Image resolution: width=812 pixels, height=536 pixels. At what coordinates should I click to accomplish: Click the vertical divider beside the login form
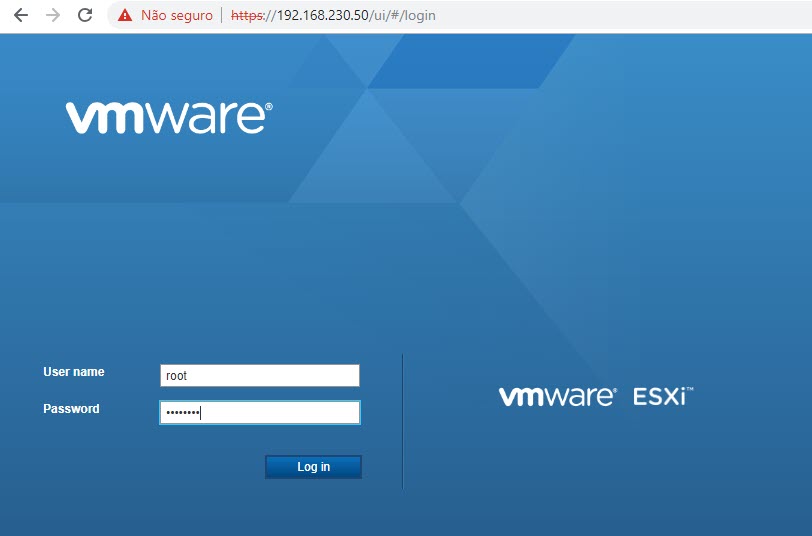pos(402,420)
